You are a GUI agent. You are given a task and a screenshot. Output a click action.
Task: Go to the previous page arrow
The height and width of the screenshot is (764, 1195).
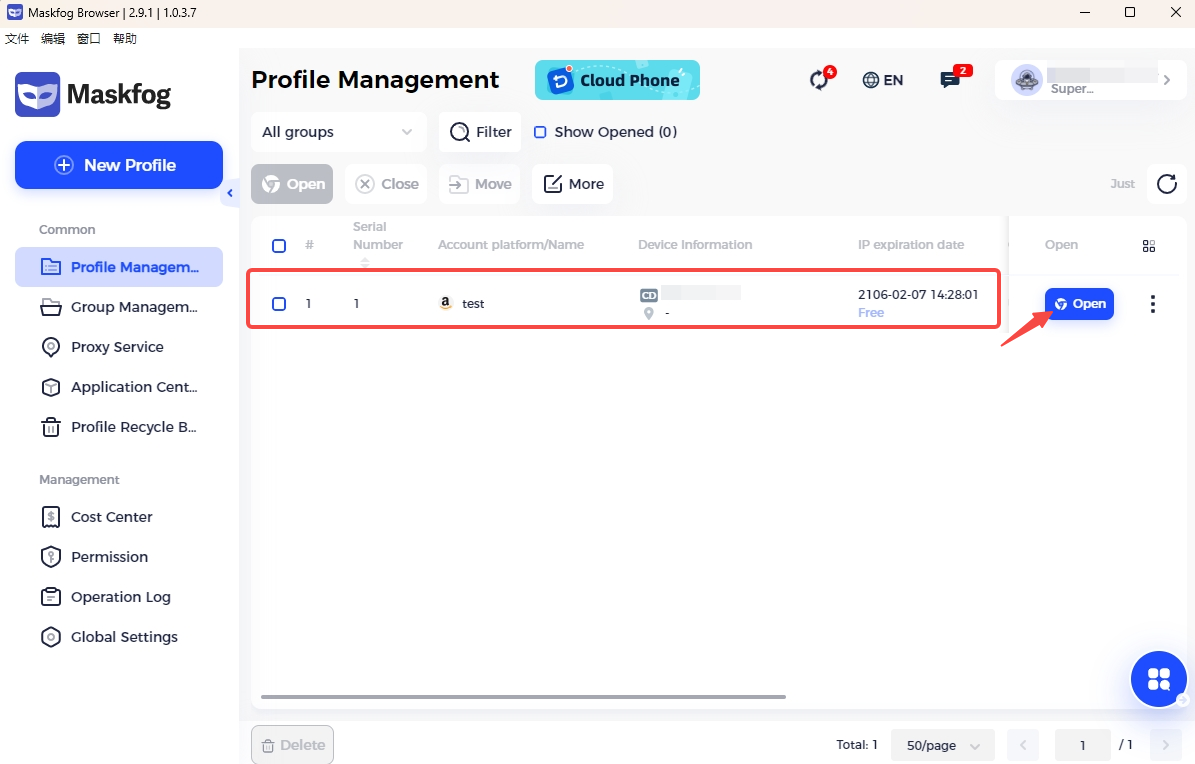1023,745
